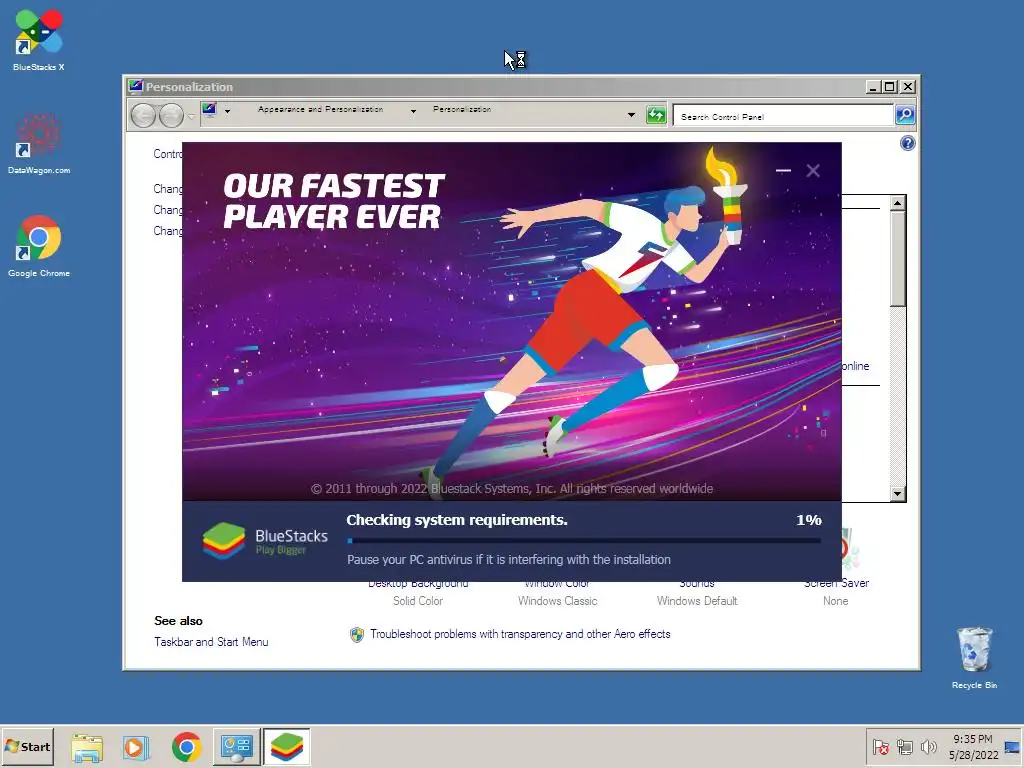Switch to Control Panel taskbar button
Image resolution: width=1024 pixels, height=768 pixels.
pyautogui.click(x=236, y=747)
